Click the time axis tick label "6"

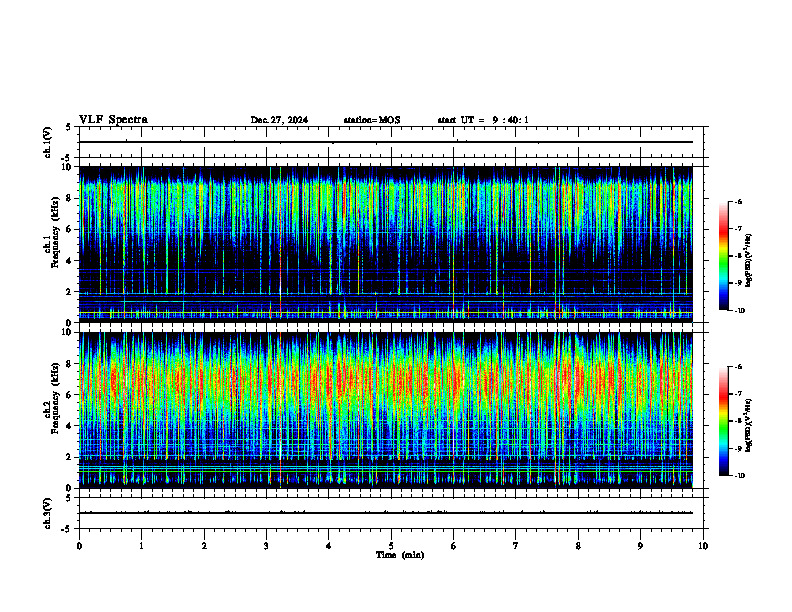[454, 546]
